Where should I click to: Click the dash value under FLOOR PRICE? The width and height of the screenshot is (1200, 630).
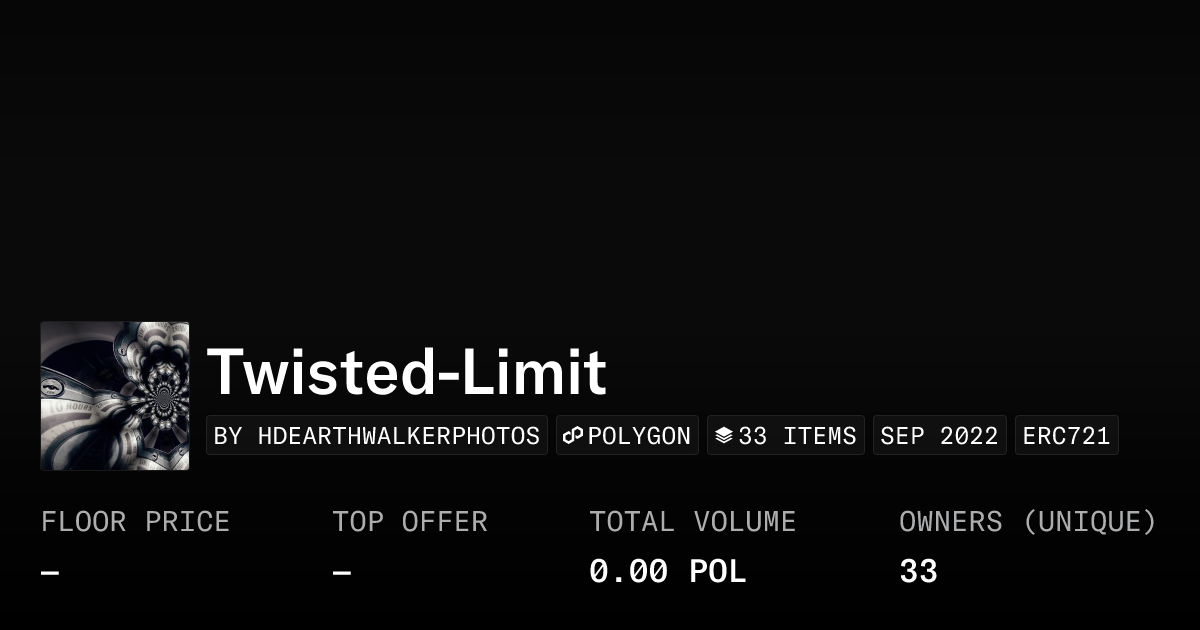(50, 573)
